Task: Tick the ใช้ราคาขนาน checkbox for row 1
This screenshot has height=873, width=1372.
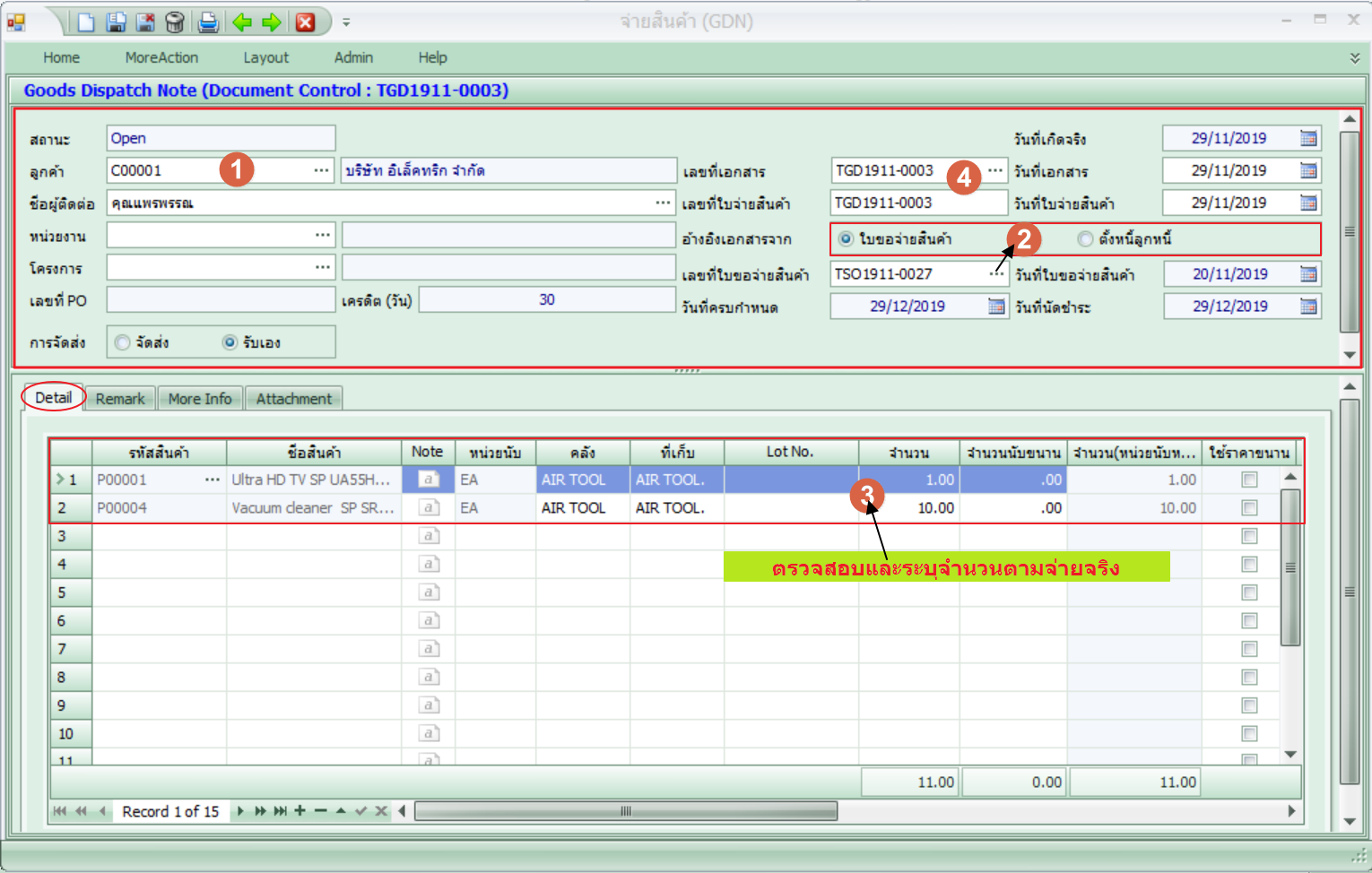Action: [1248, 480]
